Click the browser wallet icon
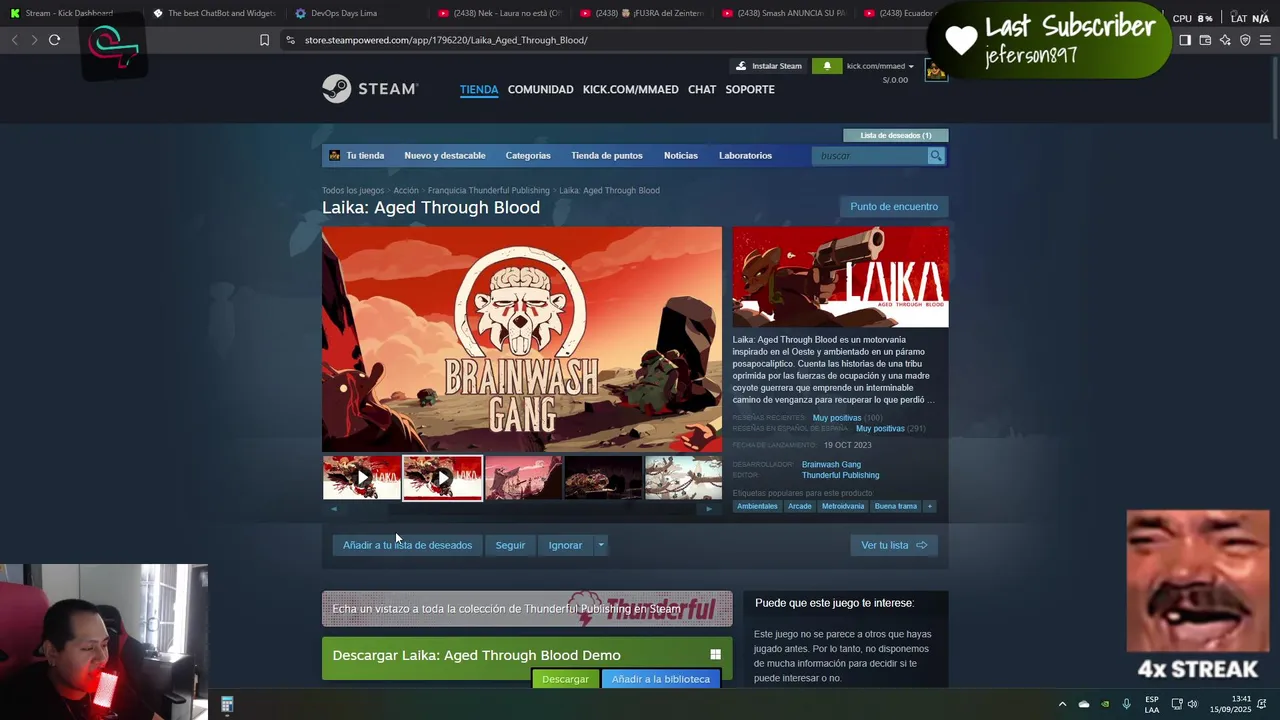Screen dimensions: 1280x720 1205,40
